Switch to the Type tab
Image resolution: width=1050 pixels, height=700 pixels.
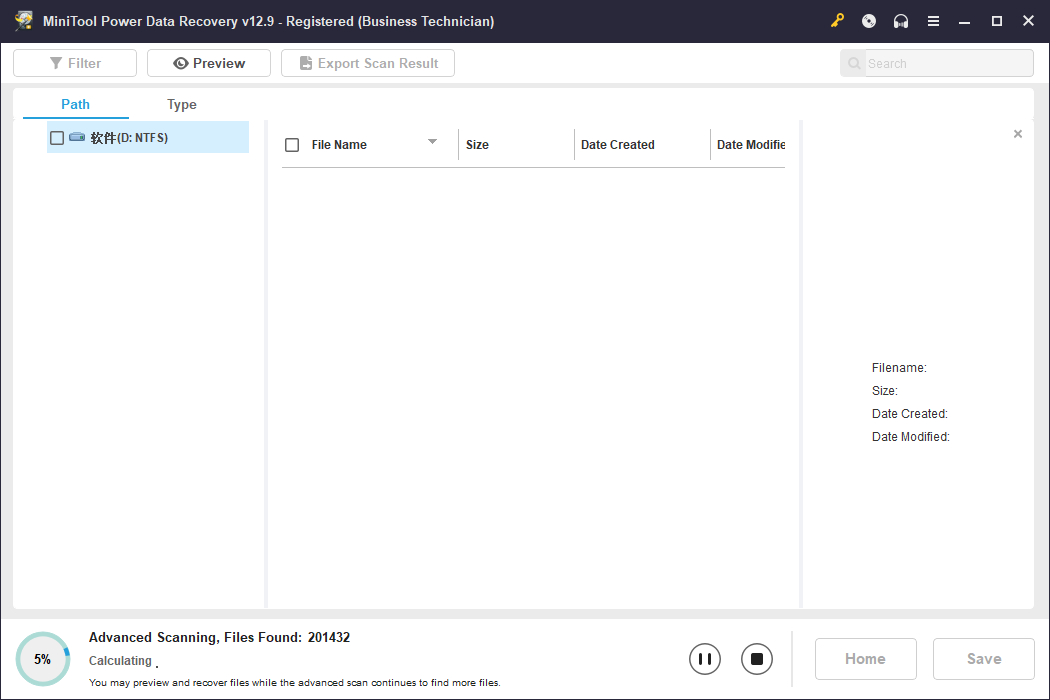tap(181, 104)
